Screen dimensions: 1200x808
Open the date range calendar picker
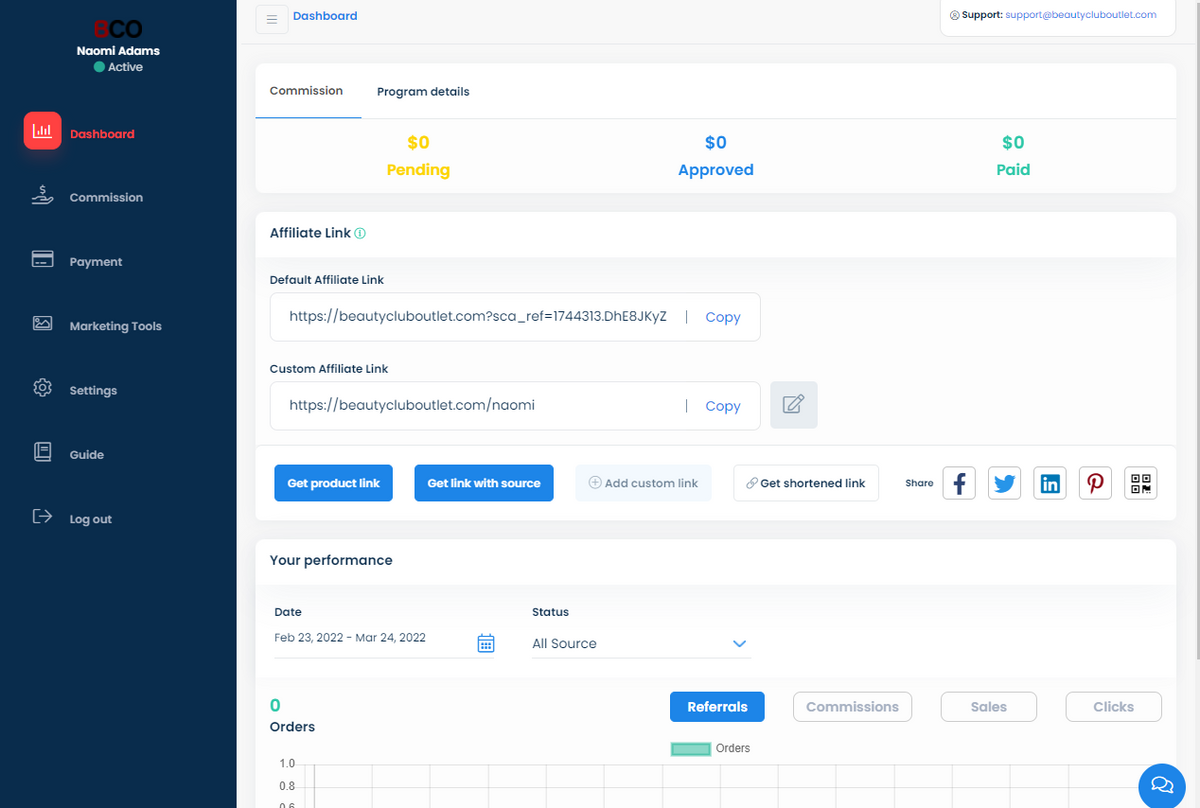(486, 643)
